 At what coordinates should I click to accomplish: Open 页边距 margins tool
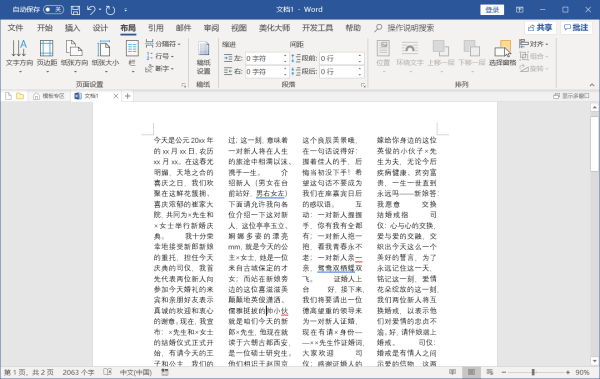pos(47,56)
